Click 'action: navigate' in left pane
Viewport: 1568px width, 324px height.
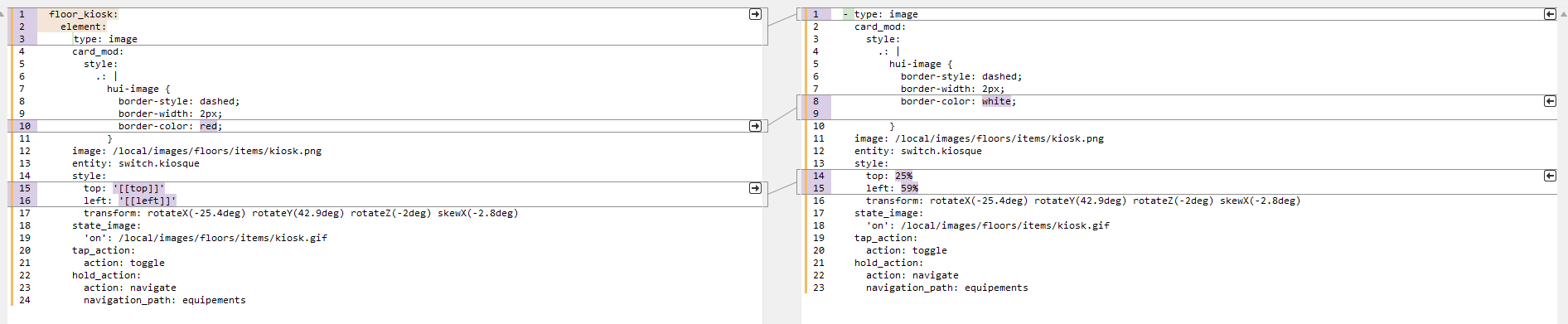(x=130, y=288)
